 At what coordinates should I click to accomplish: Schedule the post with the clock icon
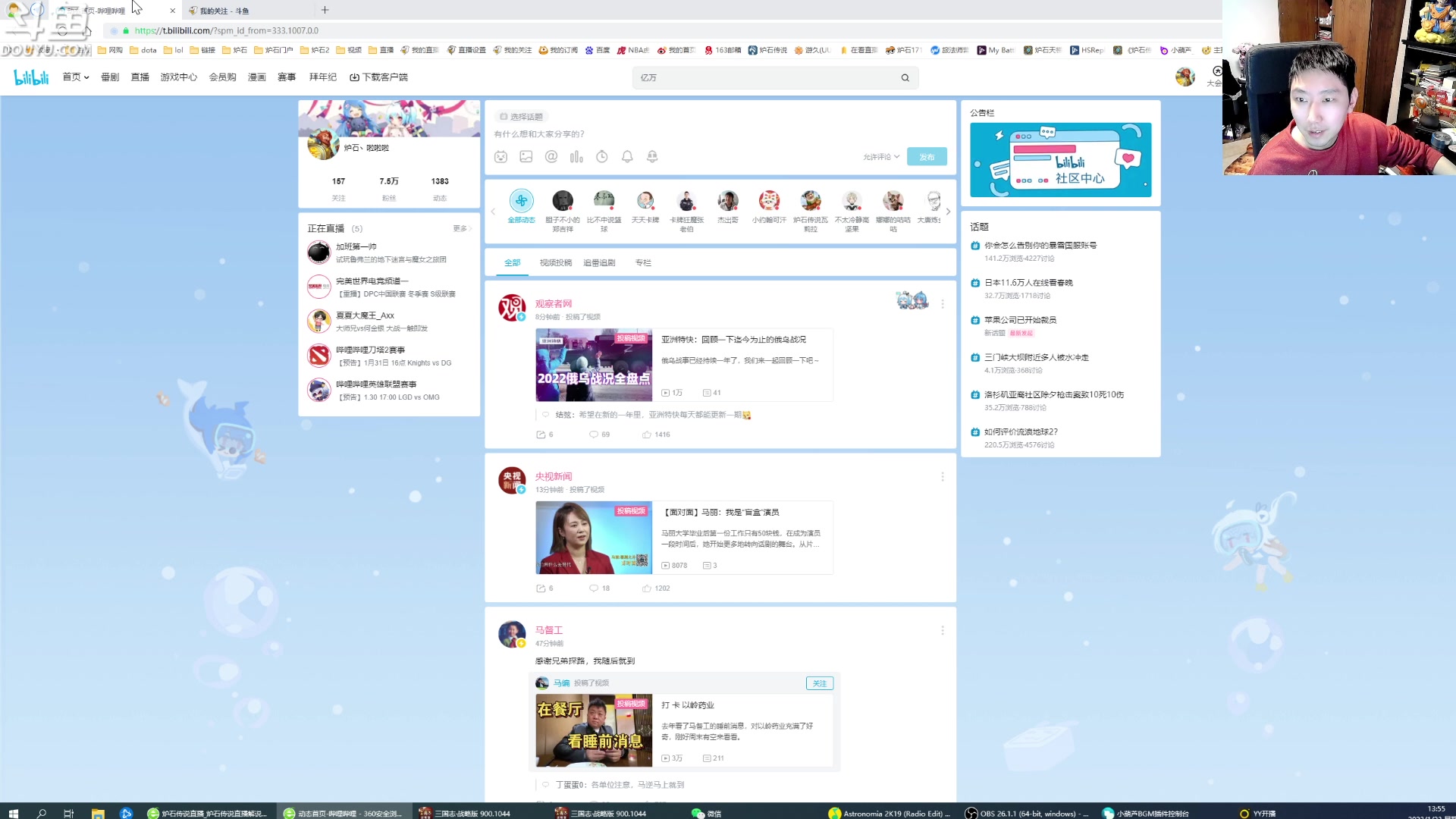(x=602, y=157)
